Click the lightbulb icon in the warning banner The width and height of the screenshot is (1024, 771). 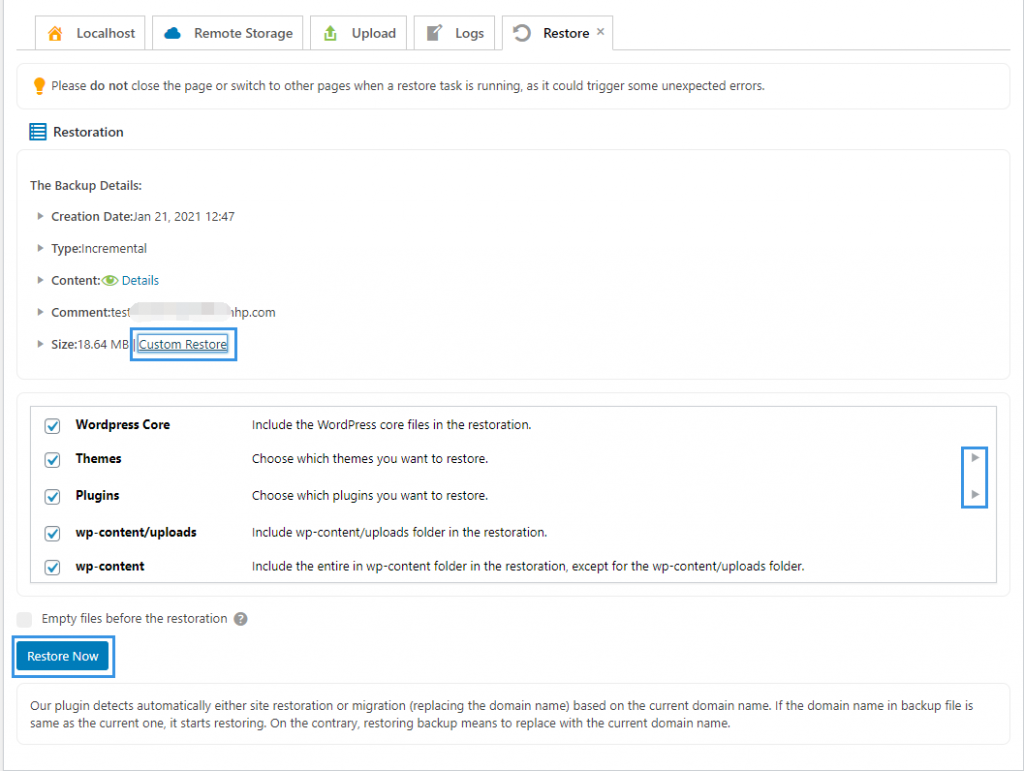tap(39, 85)
